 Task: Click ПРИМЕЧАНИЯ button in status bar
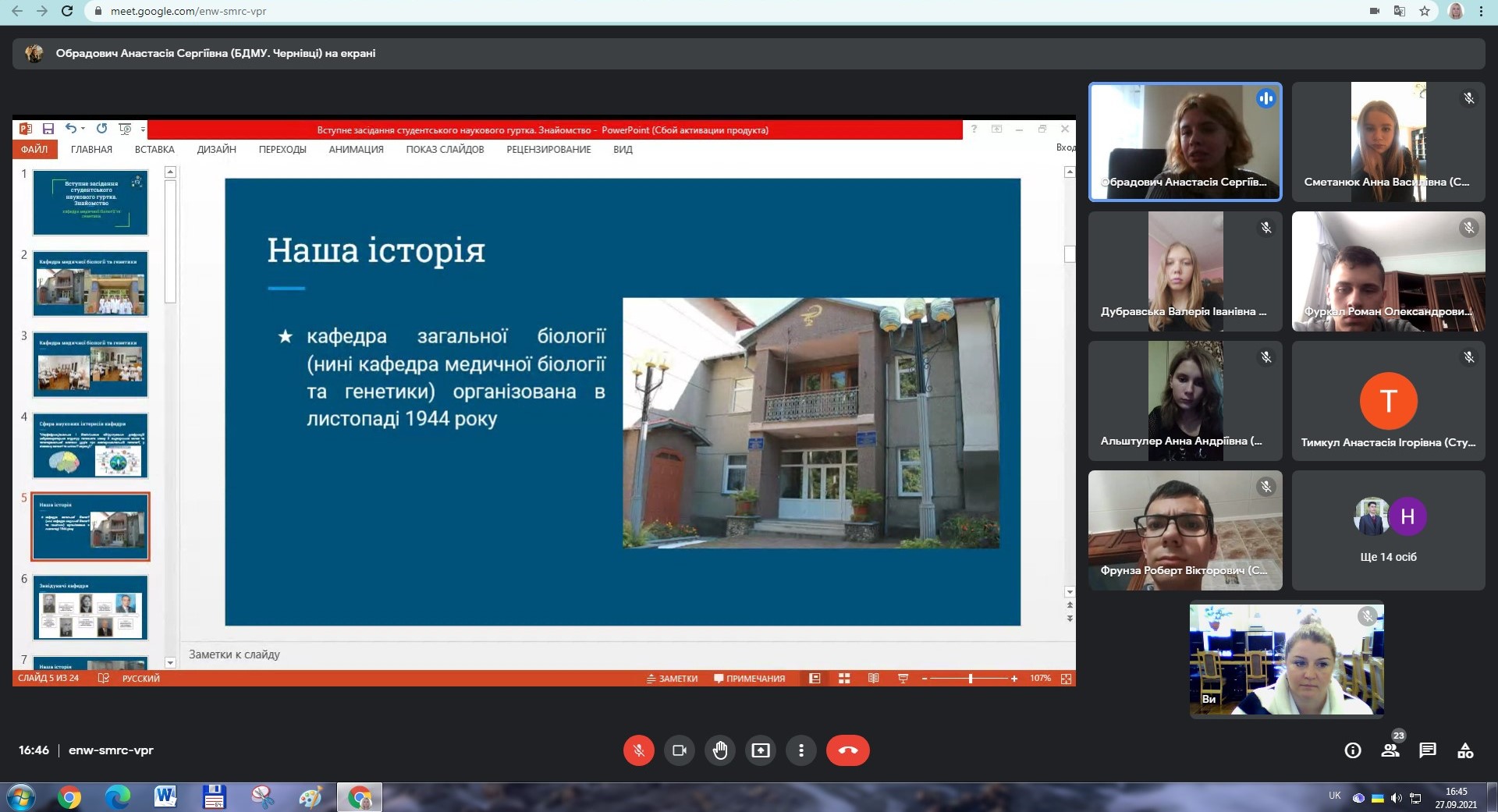pyautogui.click(x=749, y=679)
